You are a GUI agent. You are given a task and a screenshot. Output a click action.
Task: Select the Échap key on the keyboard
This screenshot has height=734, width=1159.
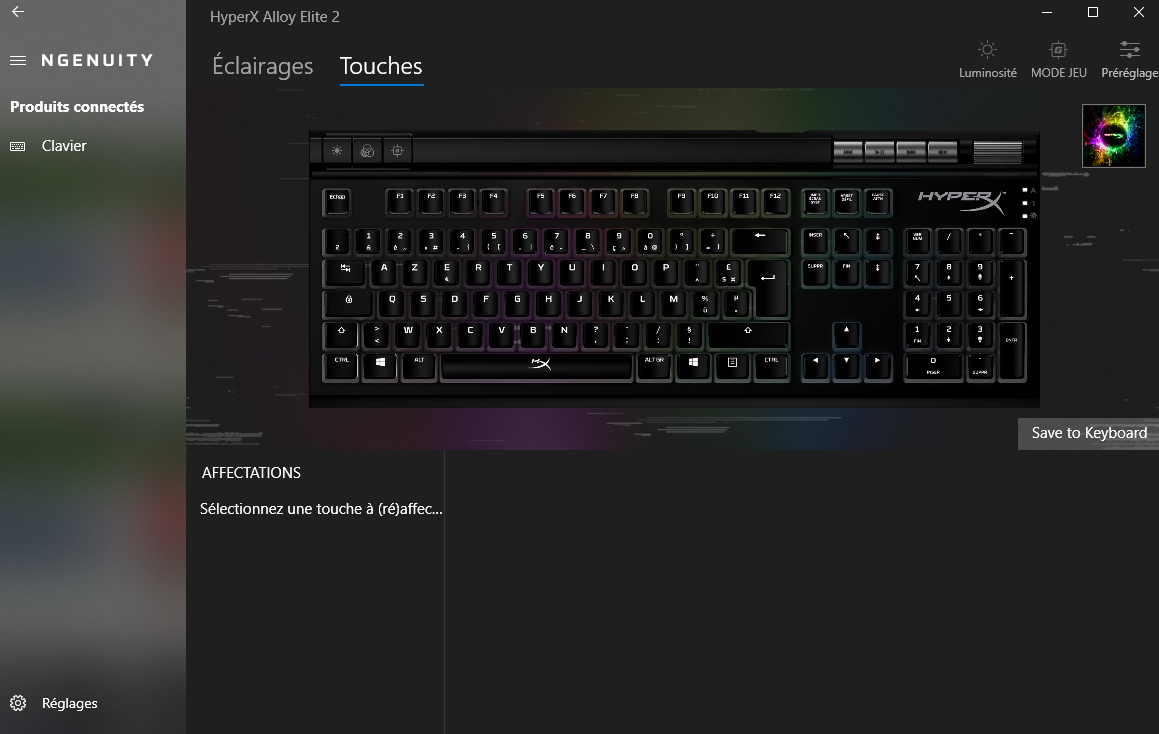pos(336,202)
